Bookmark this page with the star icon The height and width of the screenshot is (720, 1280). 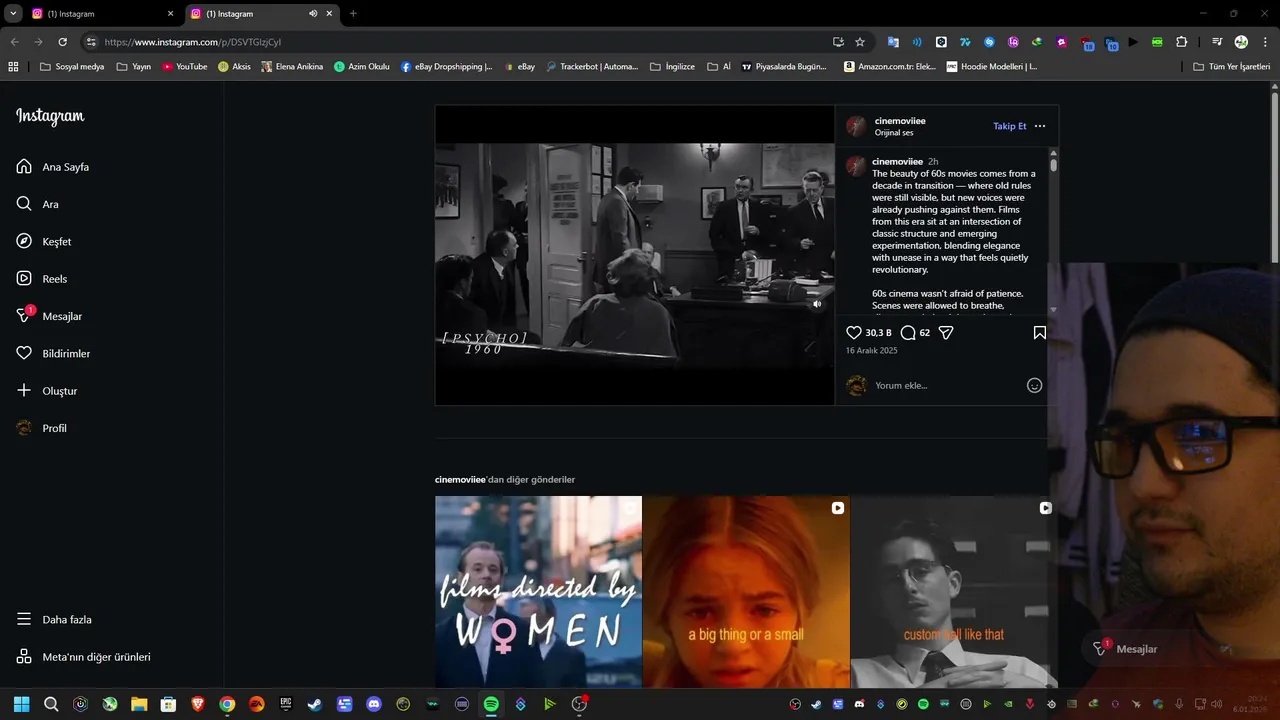860,42
